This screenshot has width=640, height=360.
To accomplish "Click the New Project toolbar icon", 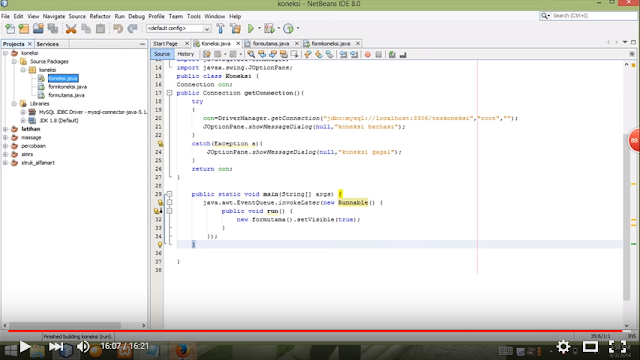I will (x=24, y=28).
